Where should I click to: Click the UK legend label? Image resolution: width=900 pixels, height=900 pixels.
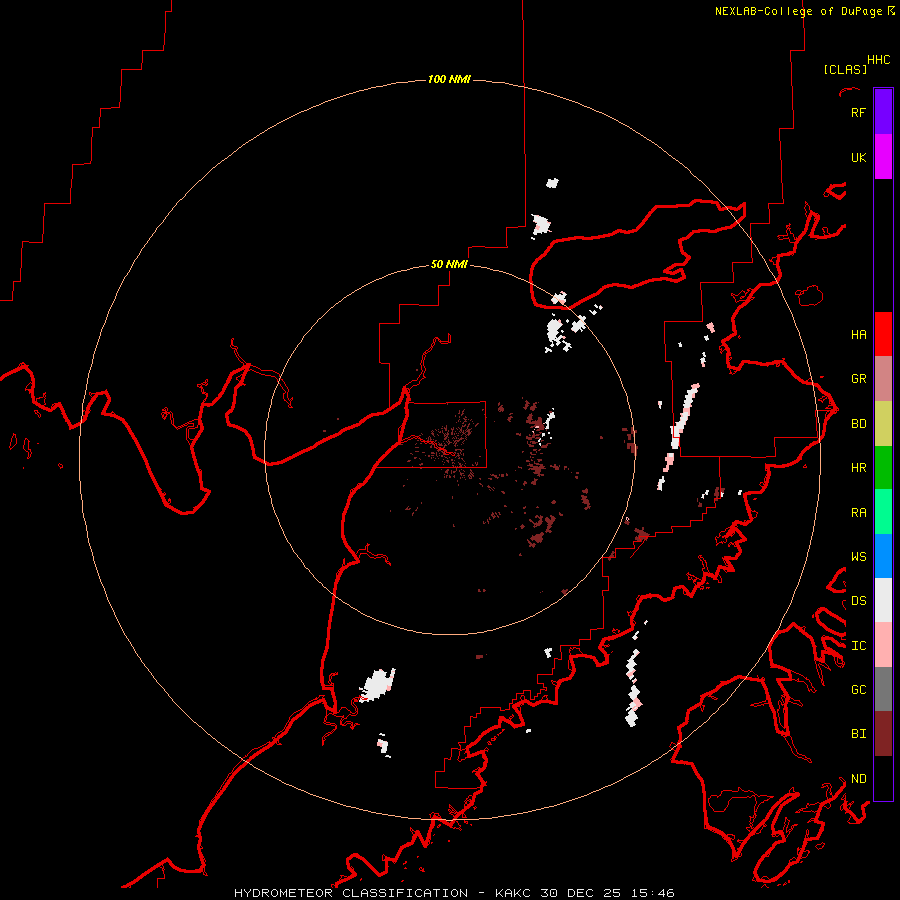click(858, 157)
